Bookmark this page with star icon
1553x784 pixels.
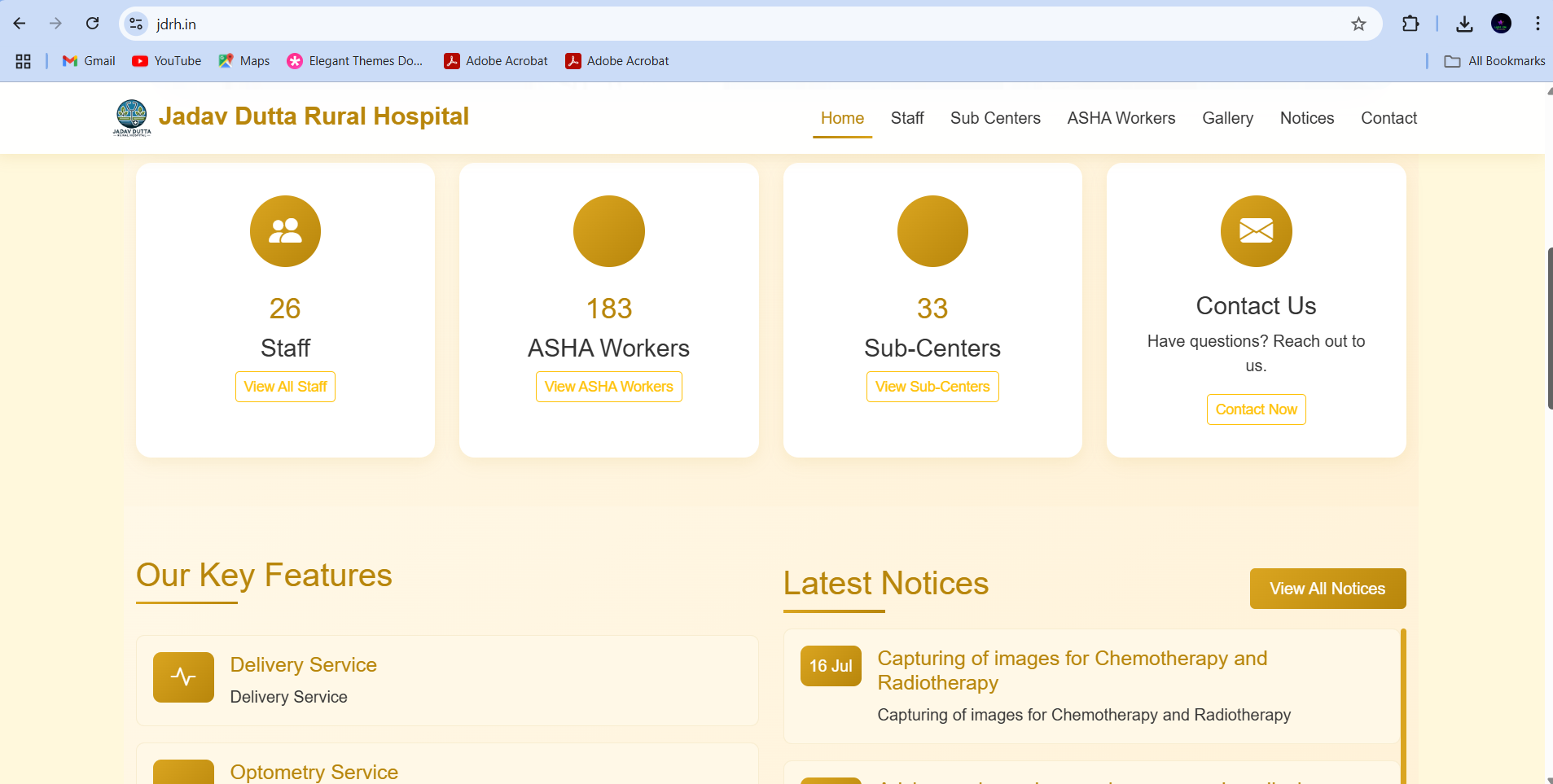pos(1358,24)
